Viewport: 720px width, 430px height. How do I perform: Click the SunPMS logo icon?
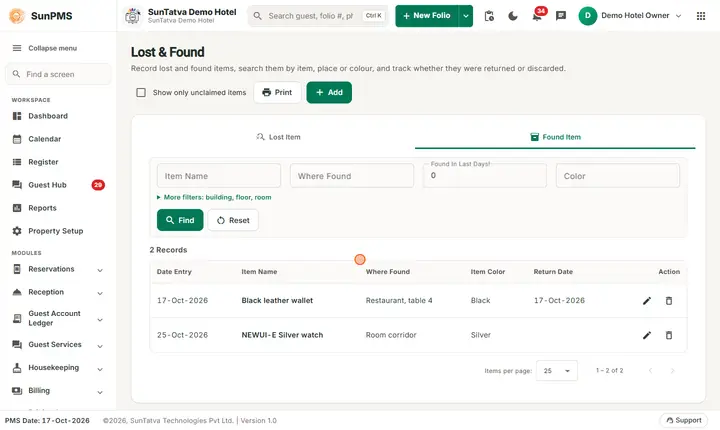(17, 16)
